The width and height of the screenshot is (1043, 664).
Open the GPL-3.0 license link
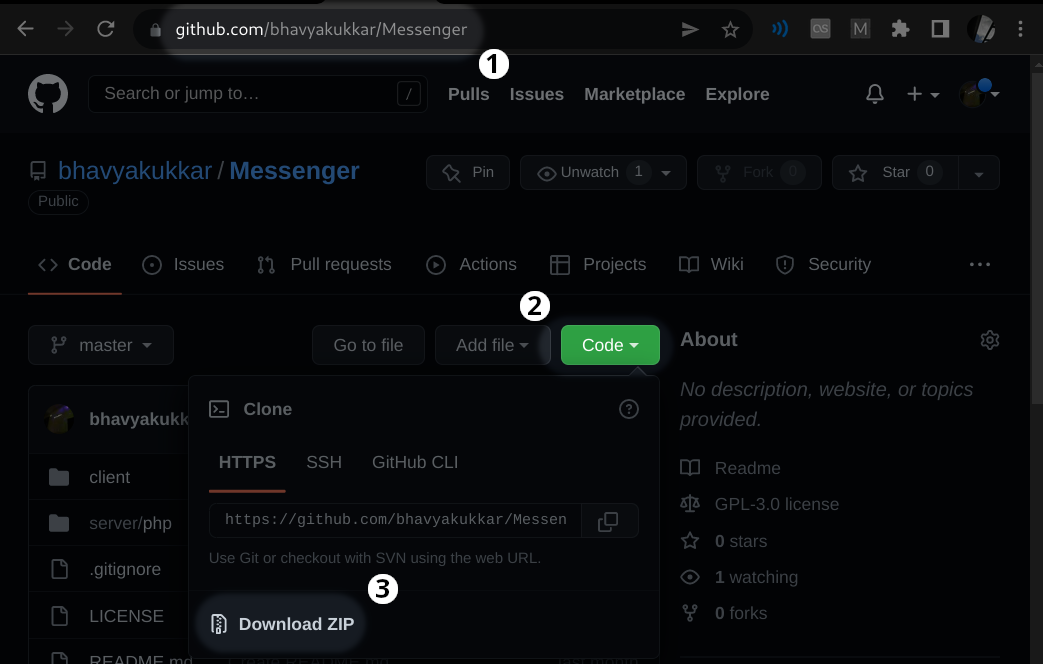pyautogui.click(x=760, y=504)
